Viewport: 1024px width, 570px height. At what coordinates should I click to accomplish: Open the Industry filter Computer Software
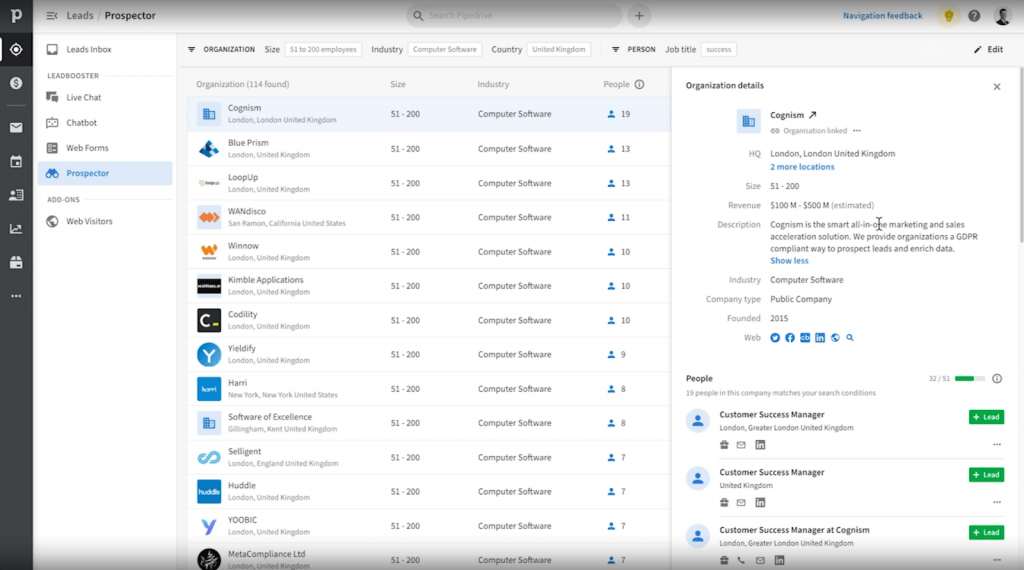click(x=445, y=50)
